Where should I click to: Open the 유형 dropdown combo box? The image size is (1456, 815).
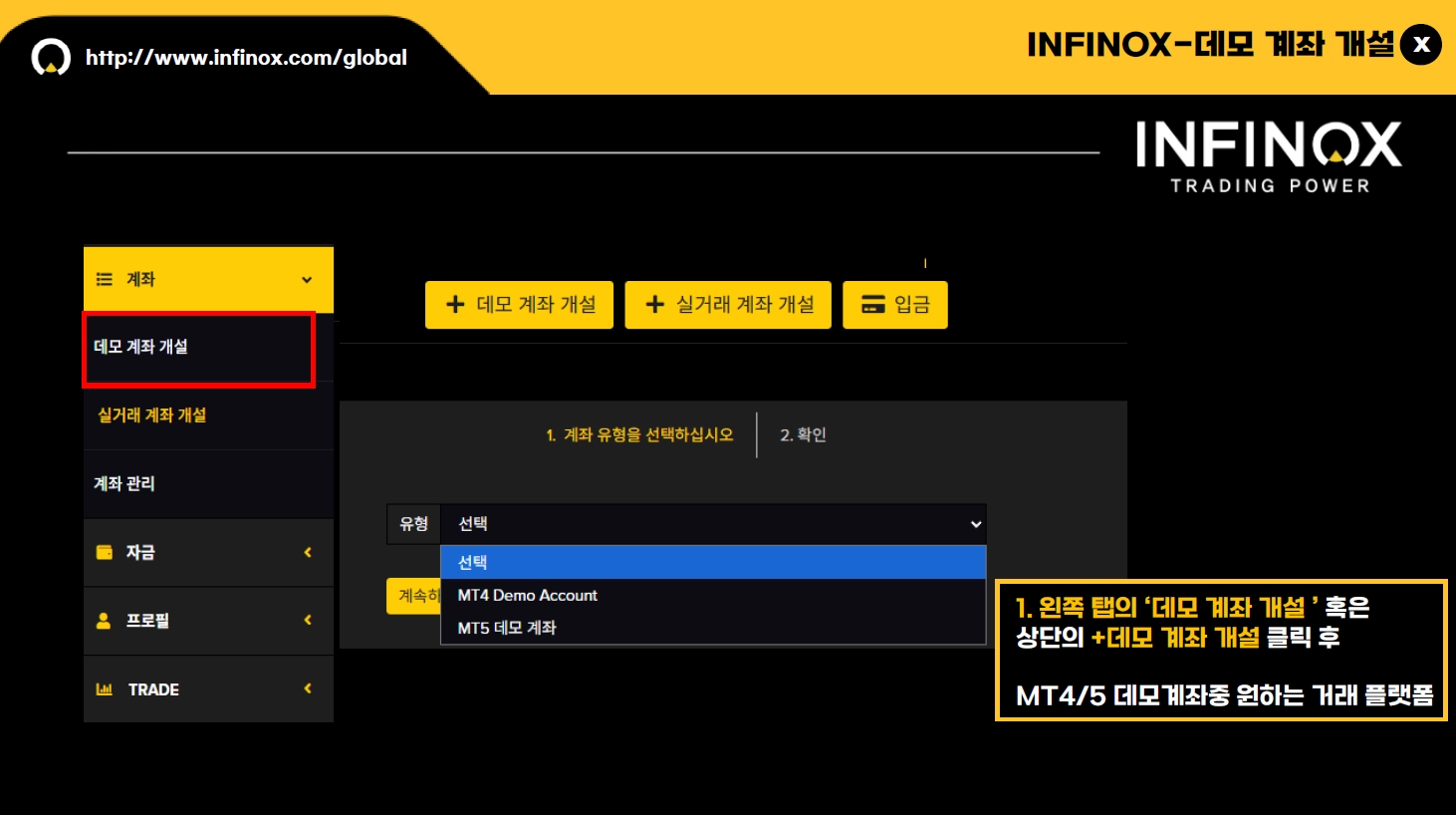713,524
